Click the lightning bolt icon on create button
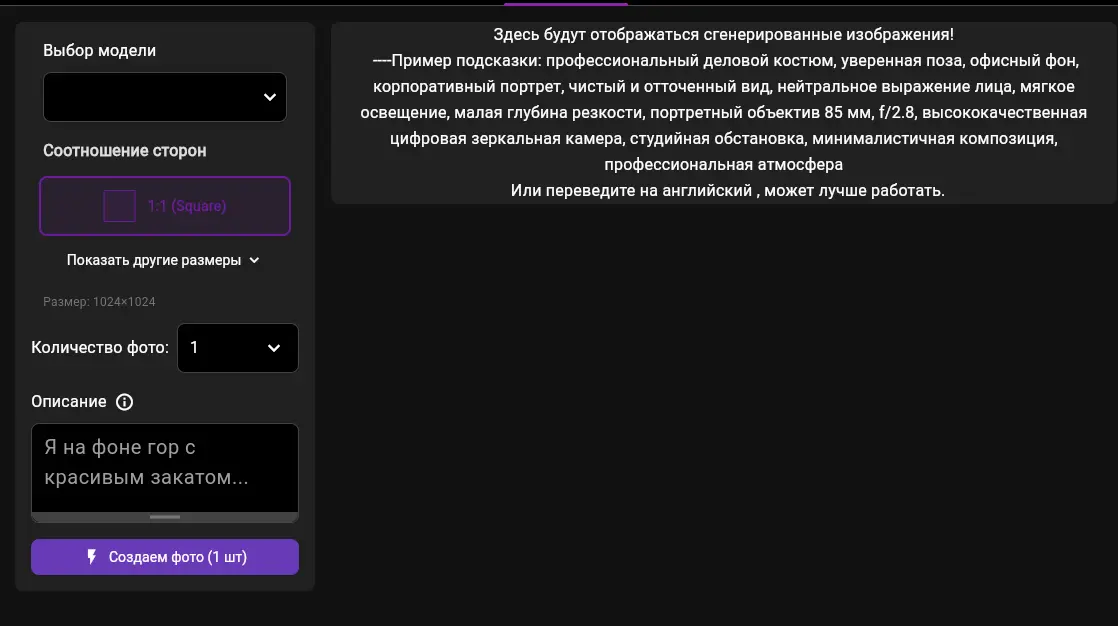This screenshot has width=1118, height=626. tap(92, 557)
